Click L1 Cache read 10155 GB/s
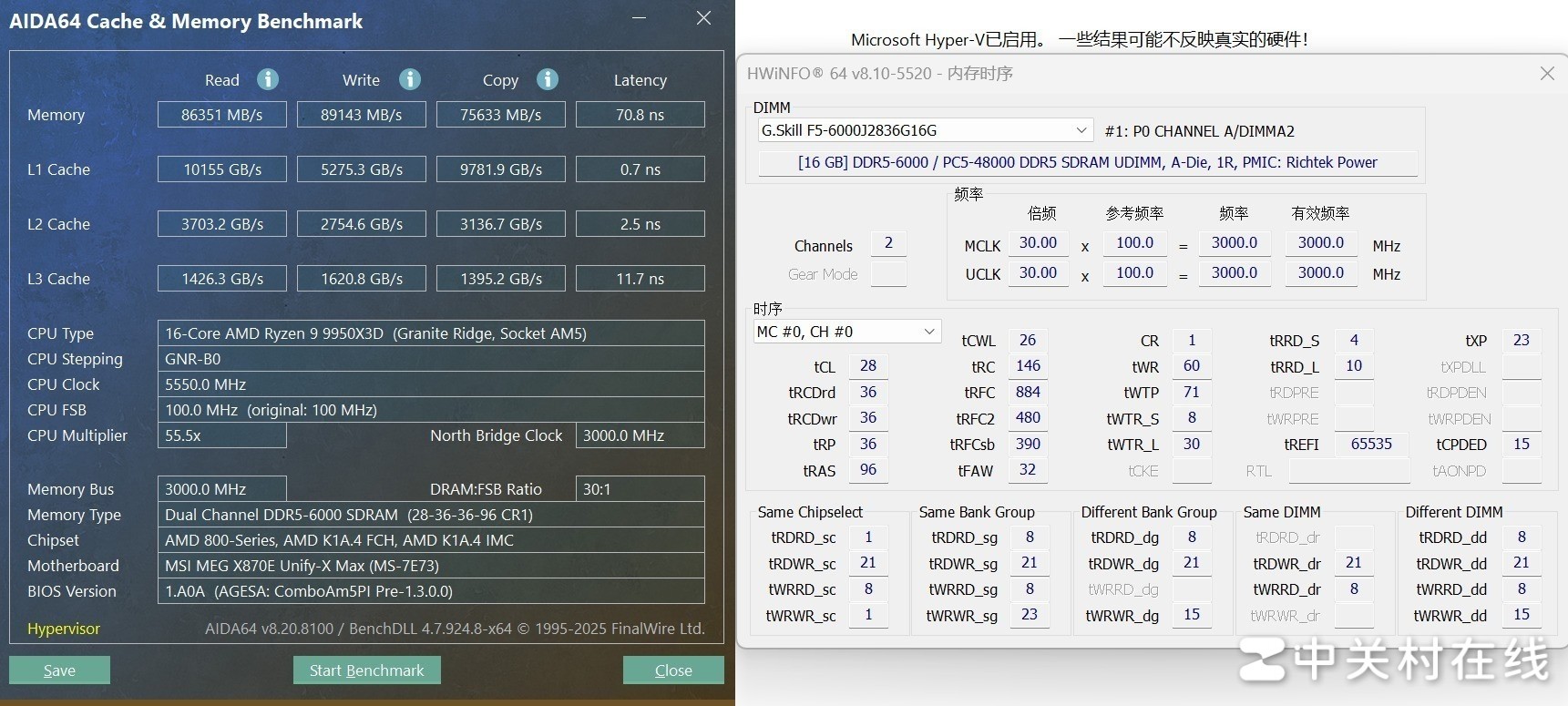 click(222, 169)
